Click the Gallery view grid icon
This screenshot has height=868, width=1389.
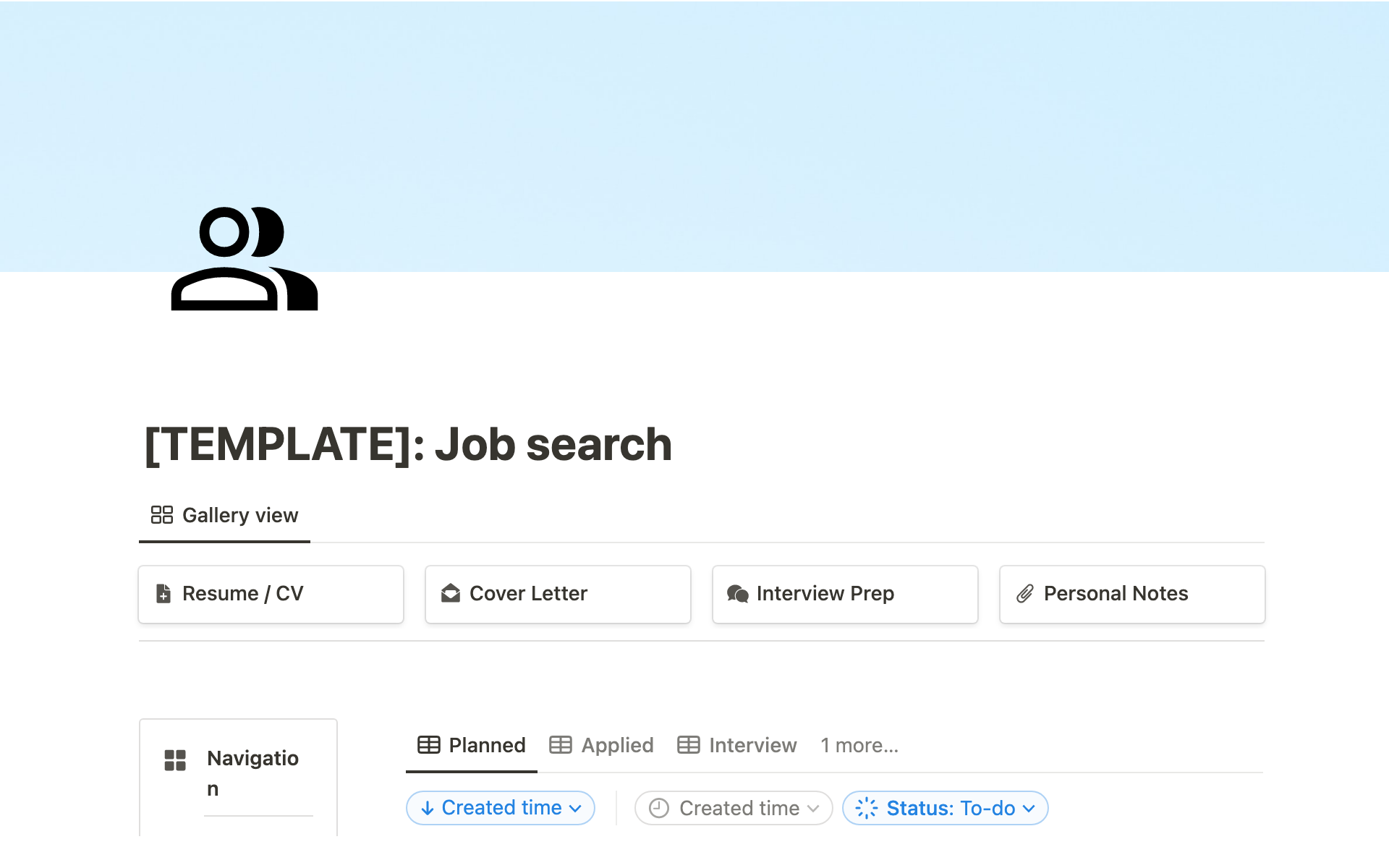click(x=162, y=515)
